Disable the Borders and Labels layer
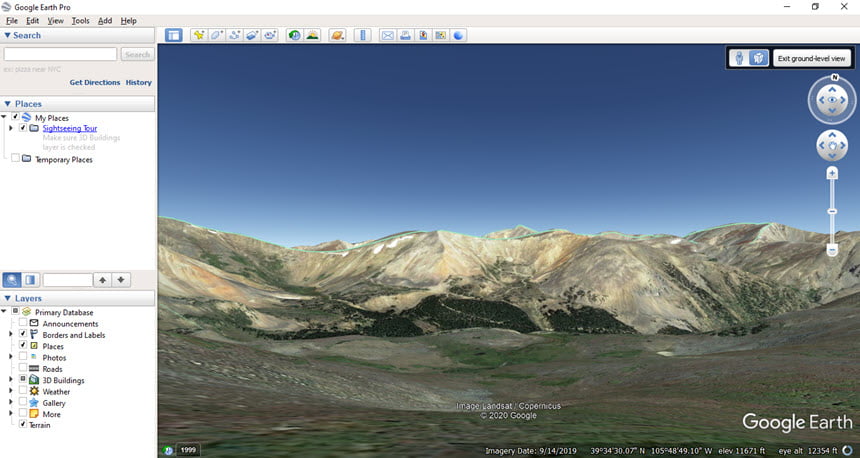The height and width of the screenshot is (458, 860). (x=23, y=333)
